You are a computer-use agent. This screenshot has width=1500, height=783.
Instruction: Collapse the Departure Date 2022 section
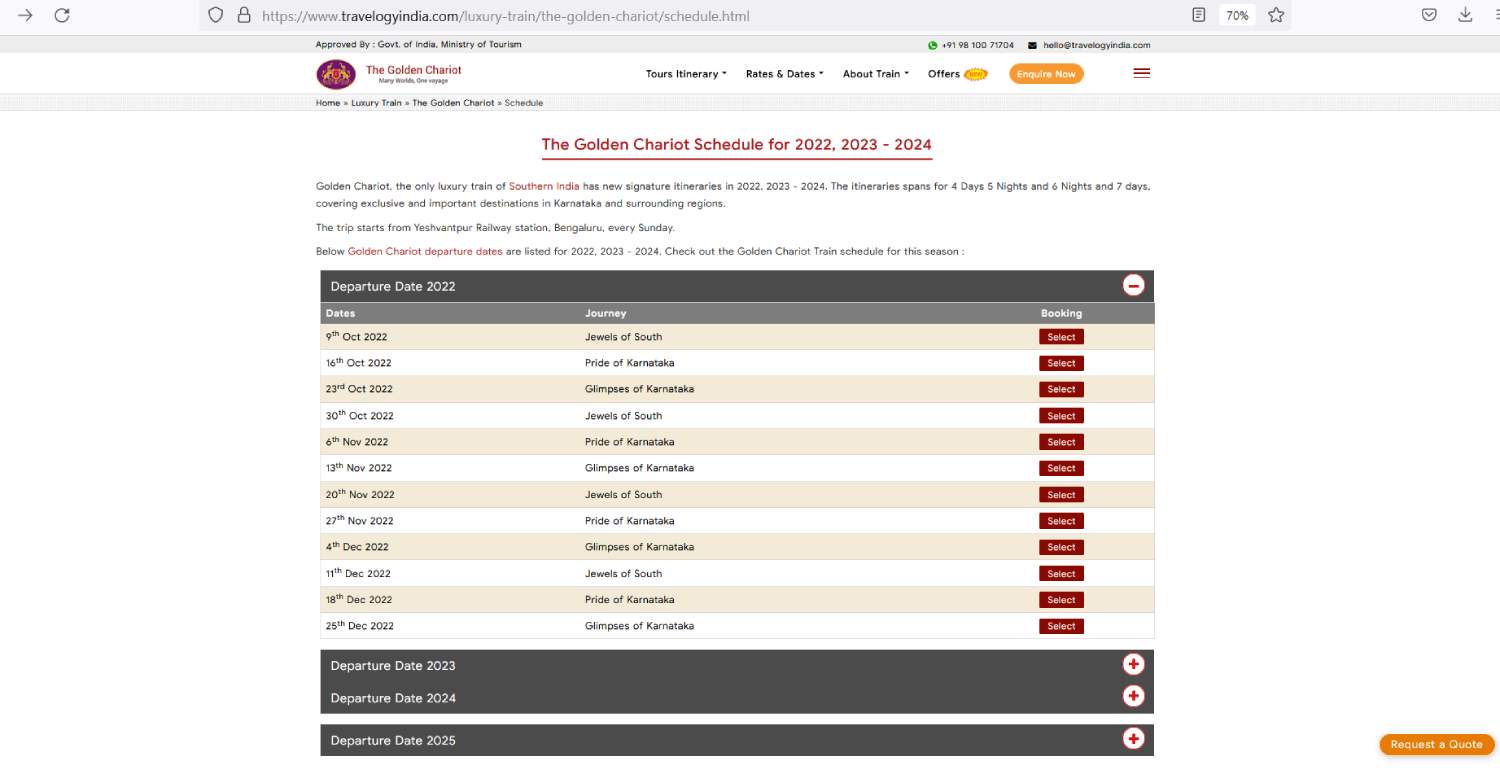click(1133, 286)
